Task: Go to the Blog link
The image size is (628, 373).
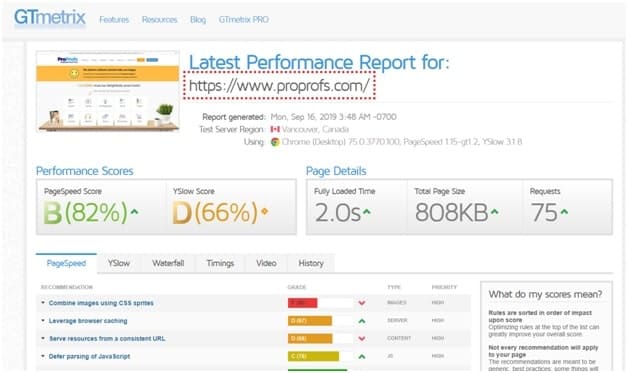Action: pyautogui.click(x=198, y=20)
